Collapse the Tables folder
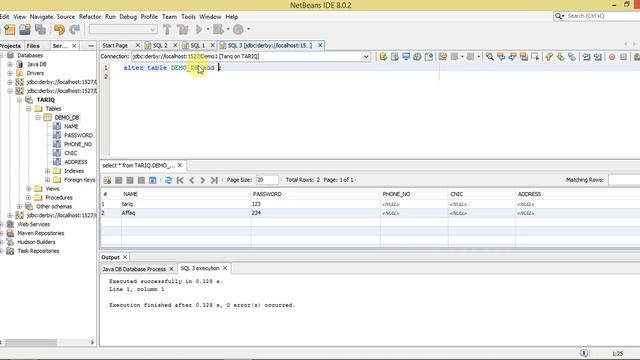 coord(29,109)
